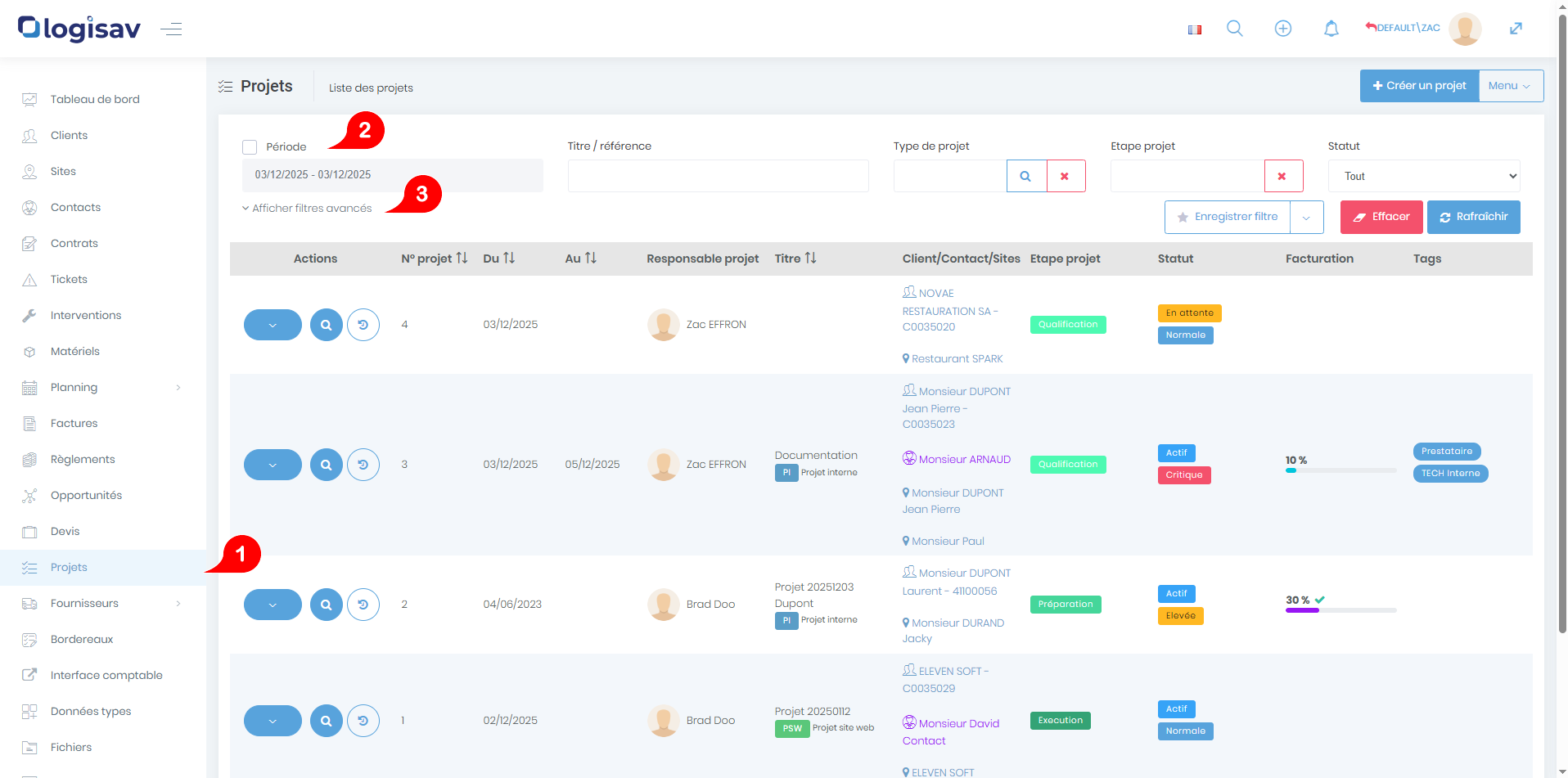Go to Interventions in the sidebar

[x=85, y=316]
